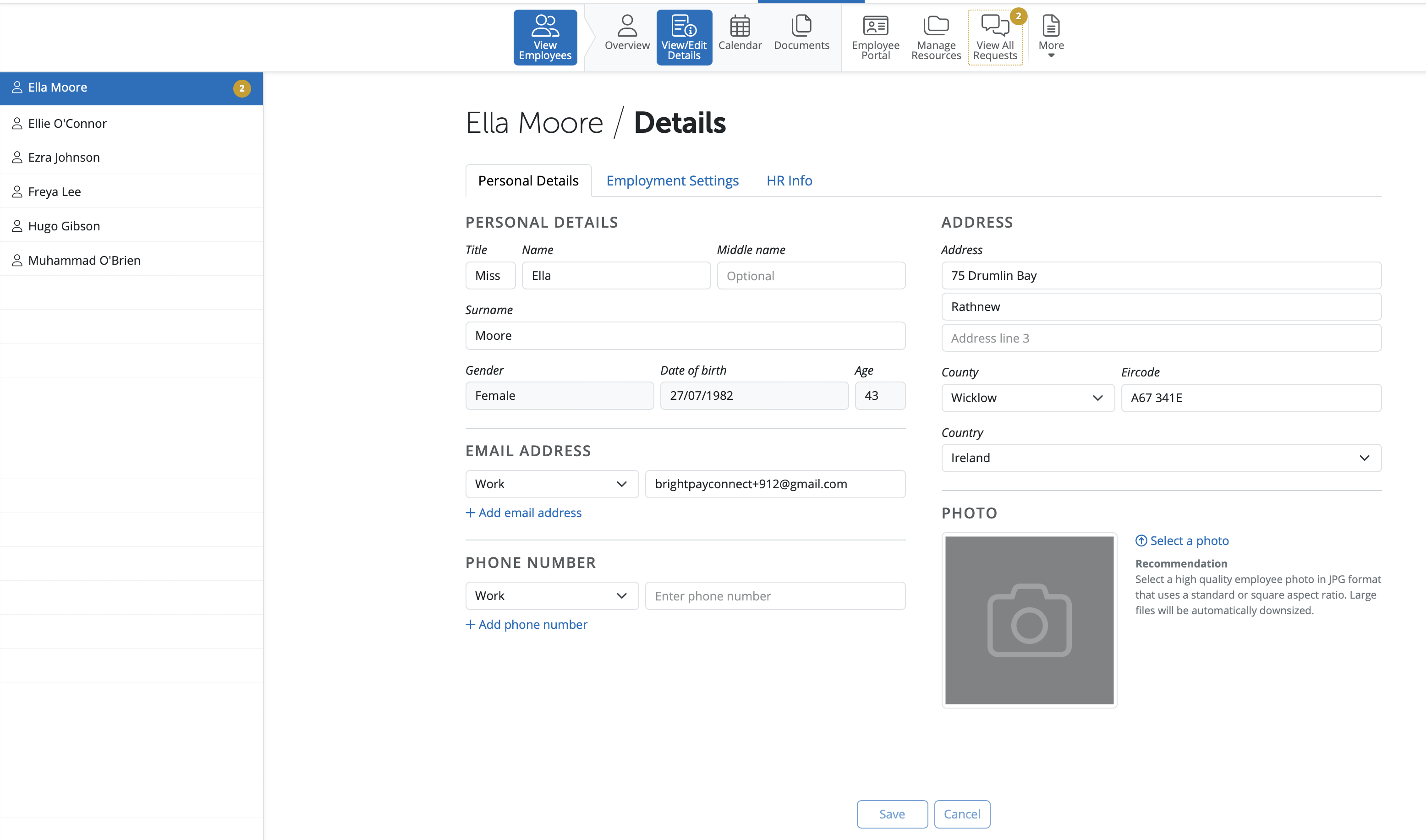Switch to Employment Settings tab

point(672,180)
